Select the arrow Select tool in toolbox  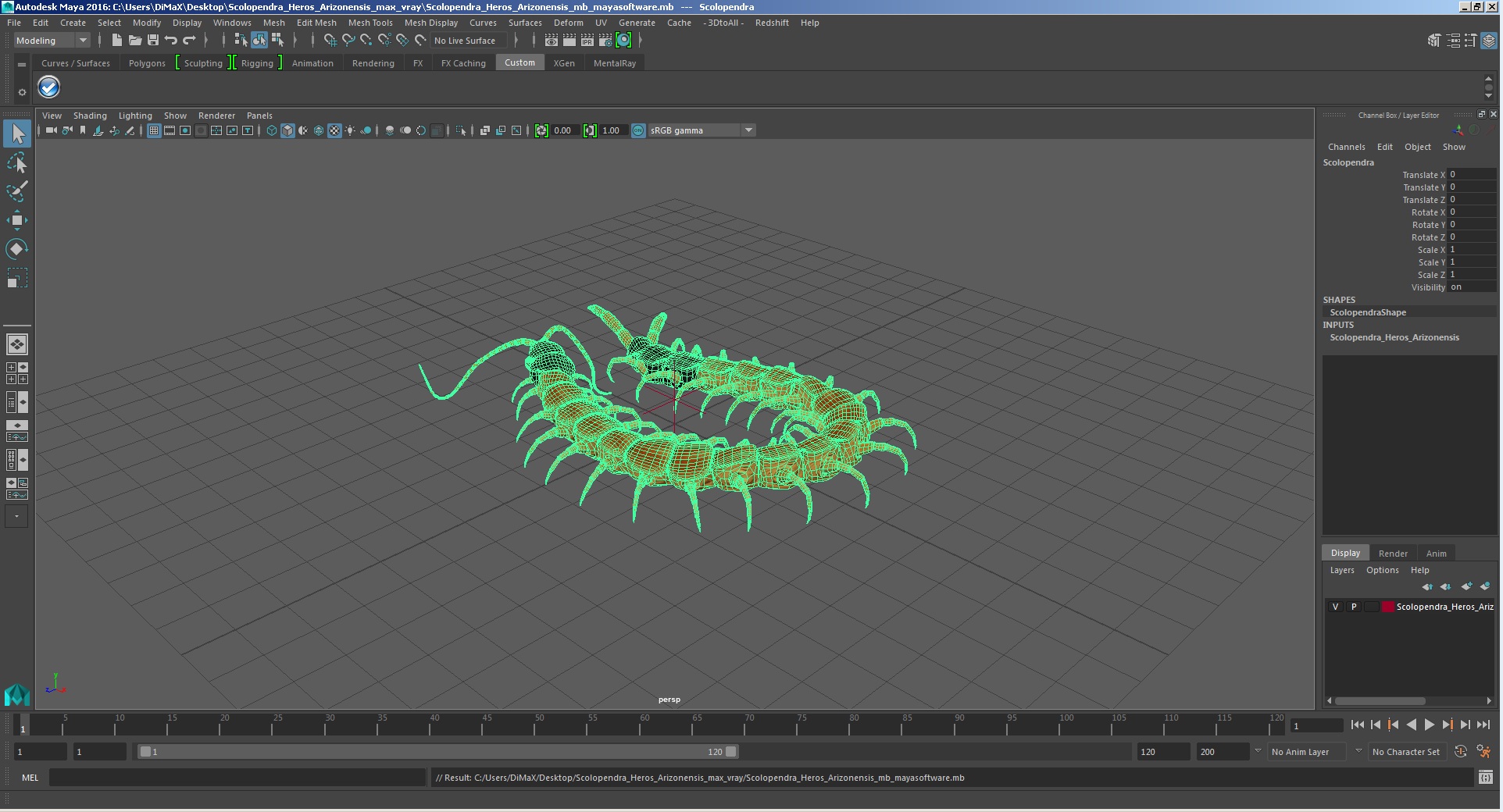click(x=17, y=134)
